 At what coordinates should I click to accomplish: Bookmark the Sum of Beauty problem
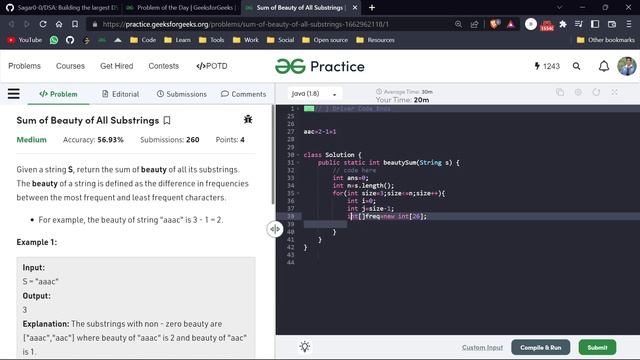(167, 120)
